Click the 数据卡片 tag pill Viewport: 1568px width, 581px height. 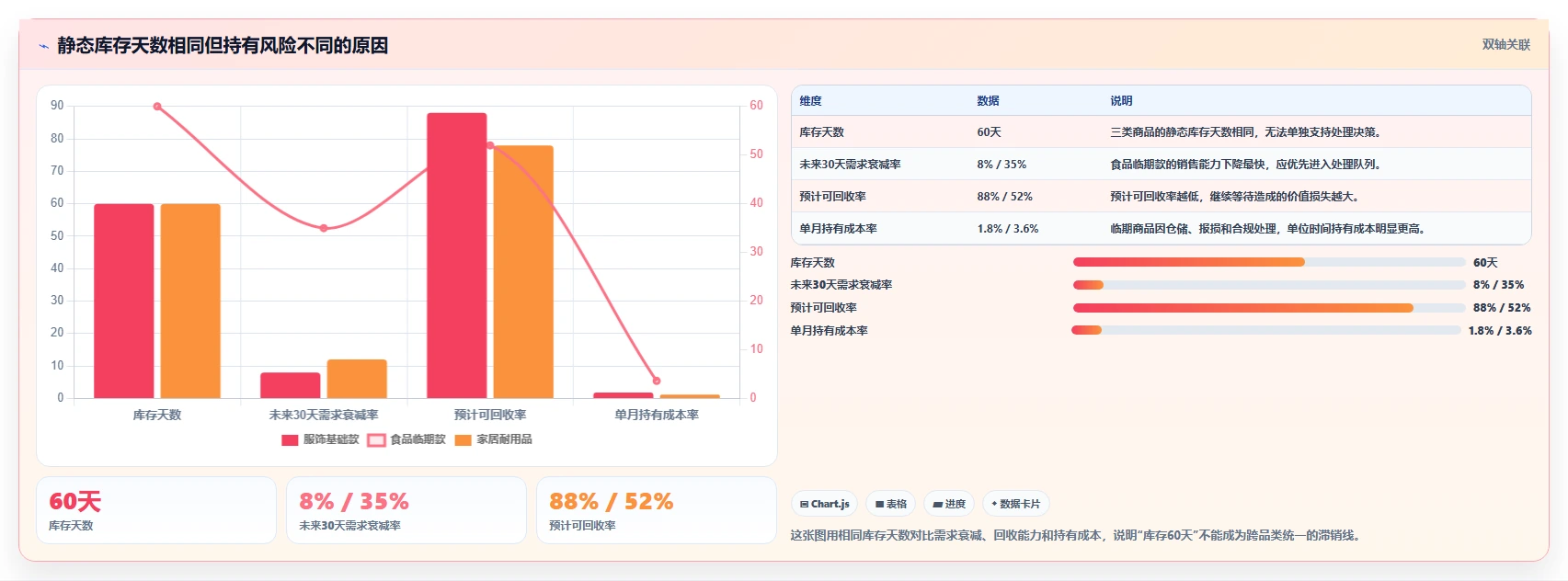click(x=1016, y=504)
